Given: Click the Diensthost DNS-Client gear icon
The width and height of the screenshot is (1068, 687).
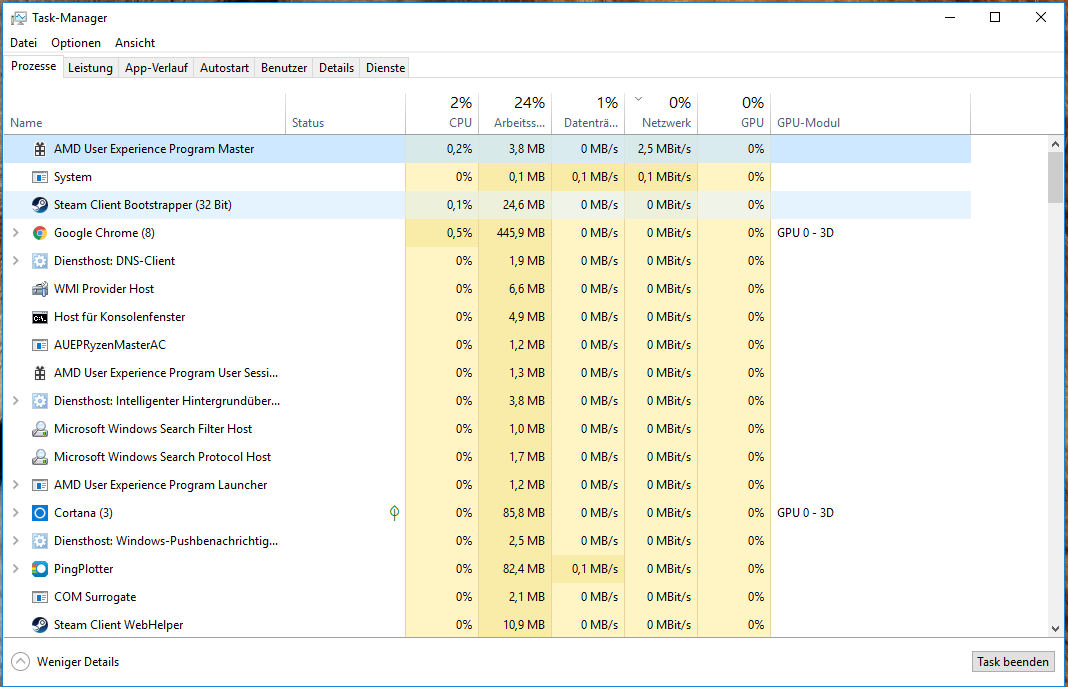Looking at the screenshot, I should (x=40, y=261).
